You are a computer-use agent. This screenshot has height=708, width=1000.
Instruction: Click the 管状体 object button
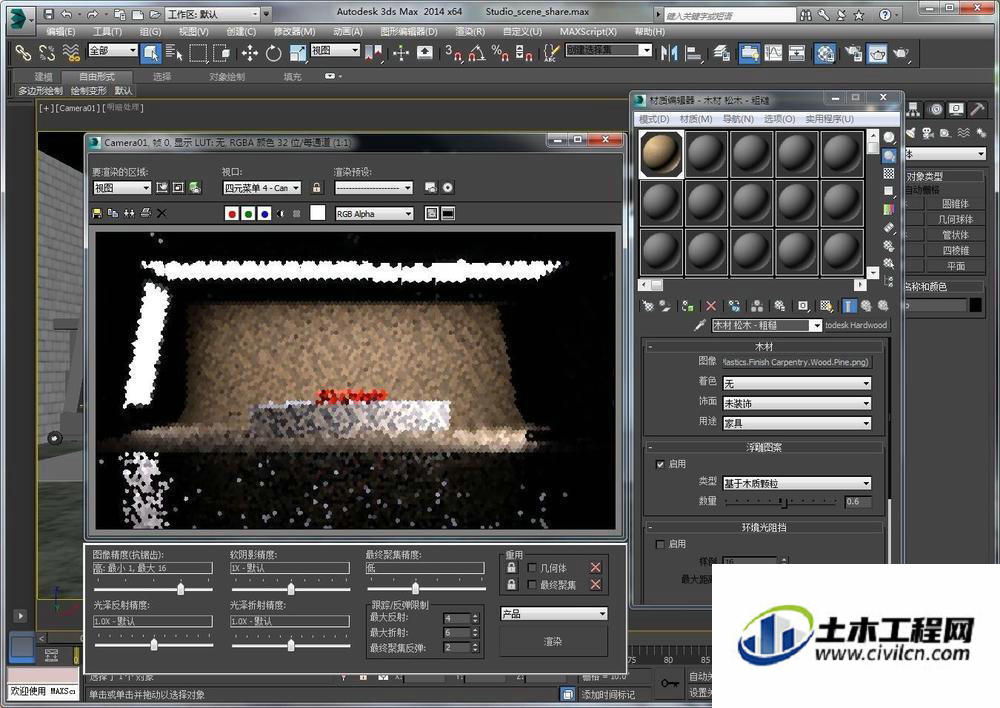point(955,235)
